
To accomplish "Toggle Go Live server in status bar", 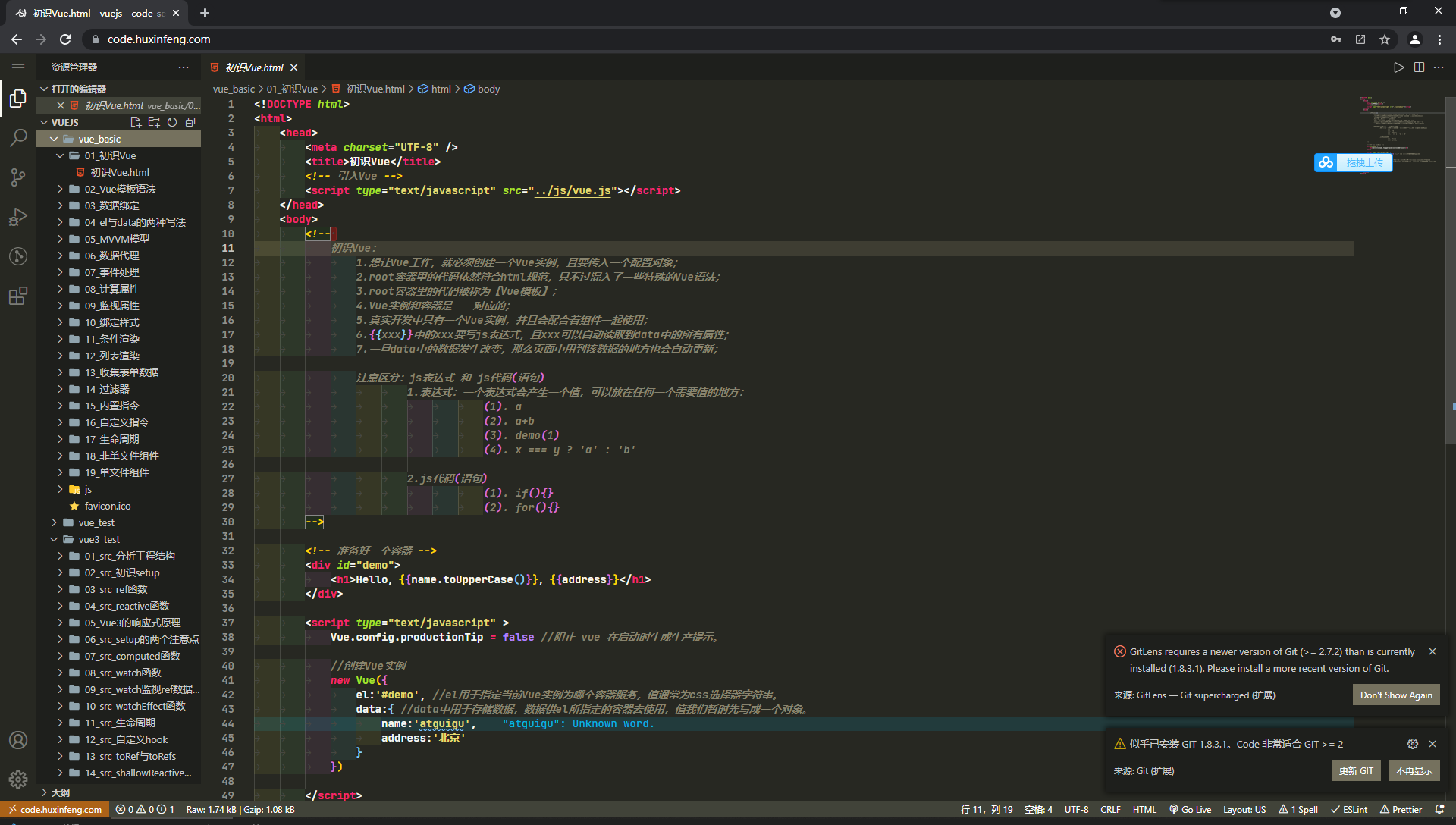I will (x=1190, y=810).
